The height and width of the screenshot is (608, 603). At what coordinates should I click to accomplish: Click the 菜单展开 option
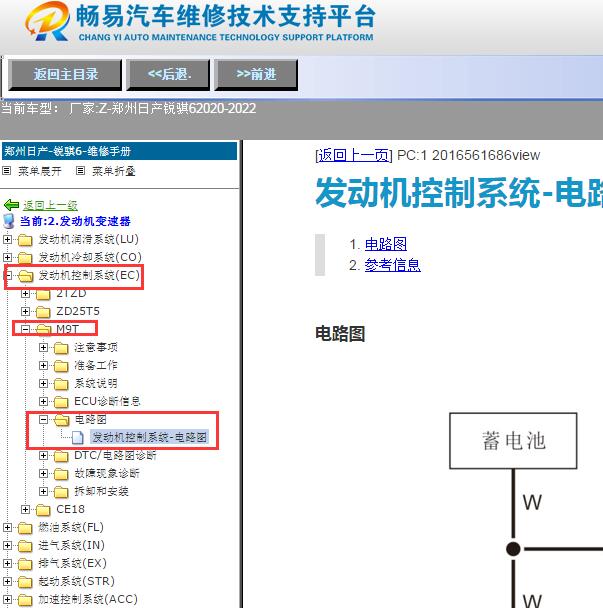40,171
